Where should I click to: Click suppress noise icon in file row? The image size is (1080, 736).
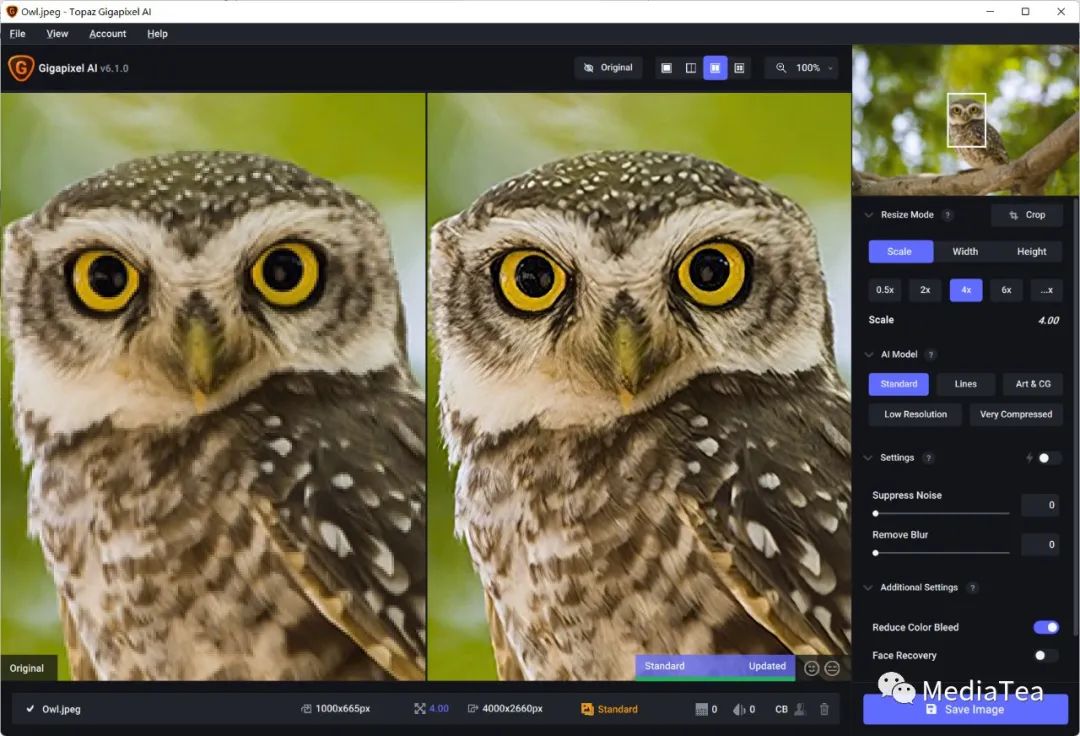click(701, 708)
